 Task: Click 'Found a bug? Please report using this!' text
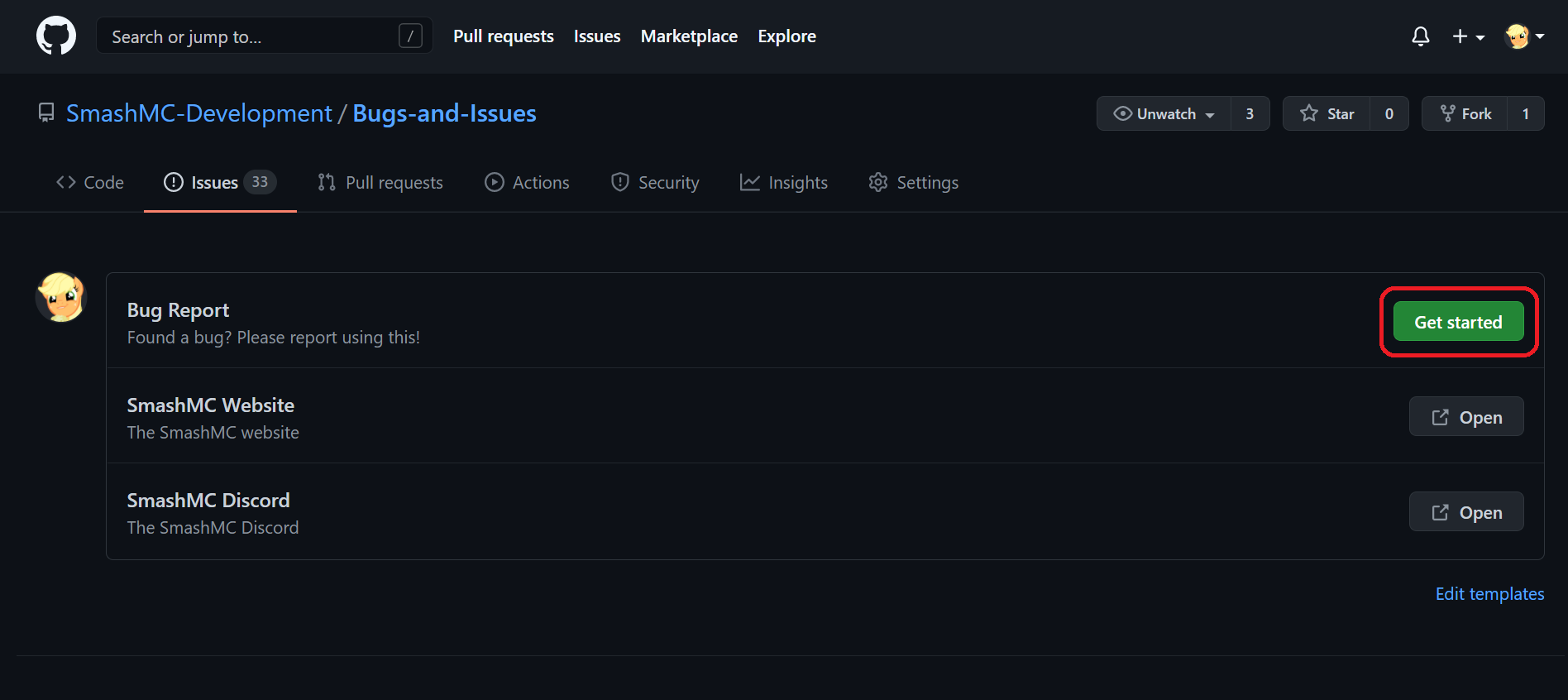coord(274,338)
